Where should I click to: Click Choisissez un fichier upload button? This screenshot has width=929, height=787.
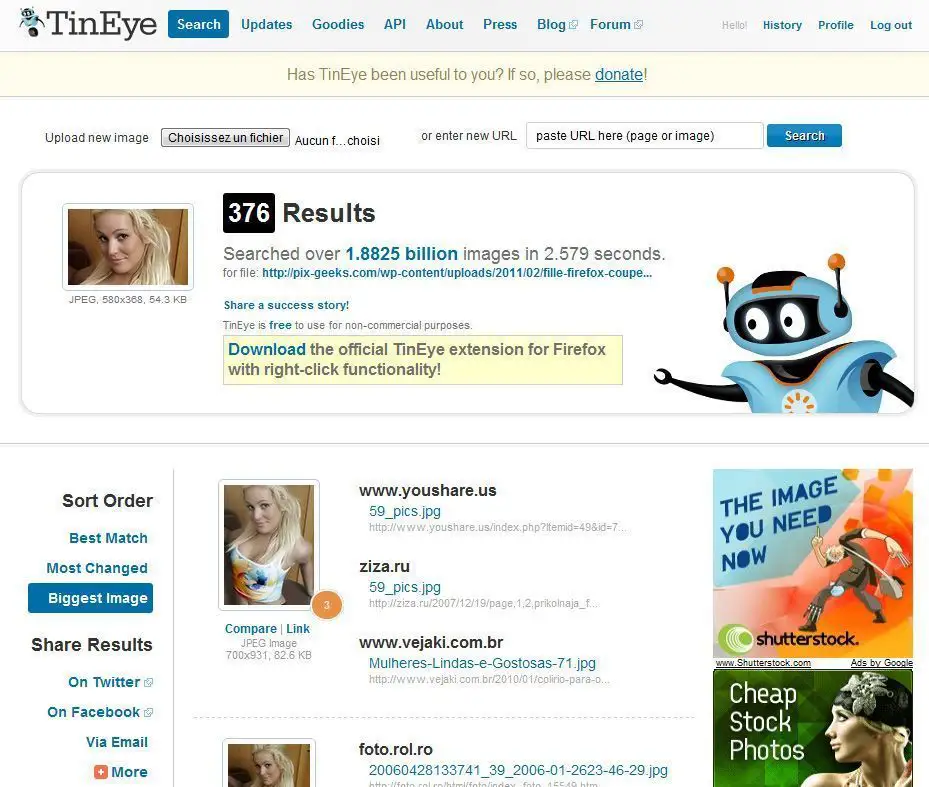(x=225, y=137)
